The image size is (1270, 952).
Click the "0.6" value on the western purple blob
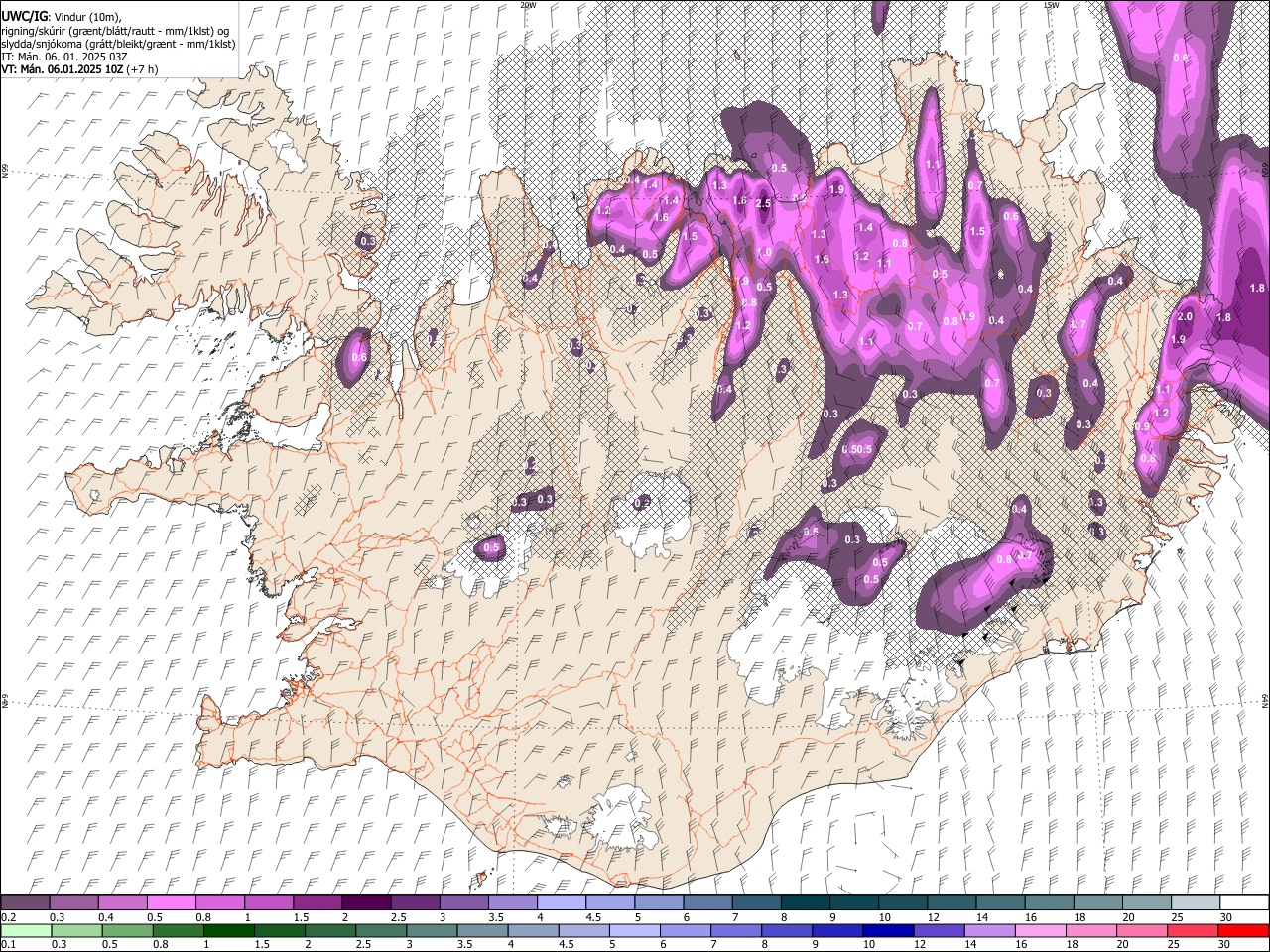pos(359,358)
